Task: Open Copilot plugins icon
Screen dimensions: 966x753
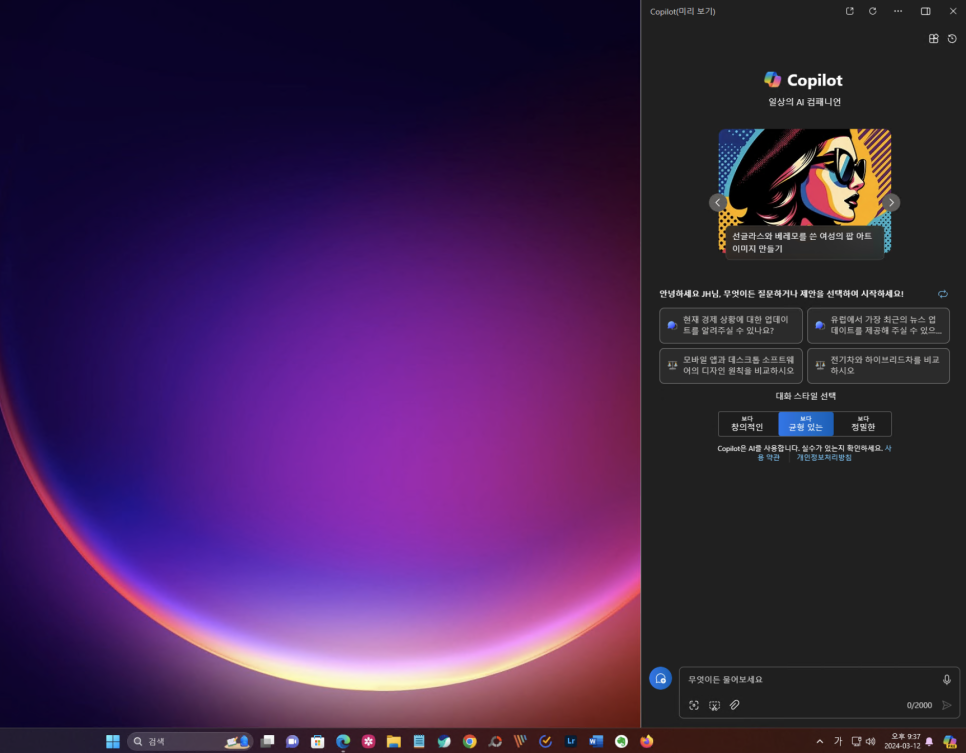Action: tap(933, 38)
